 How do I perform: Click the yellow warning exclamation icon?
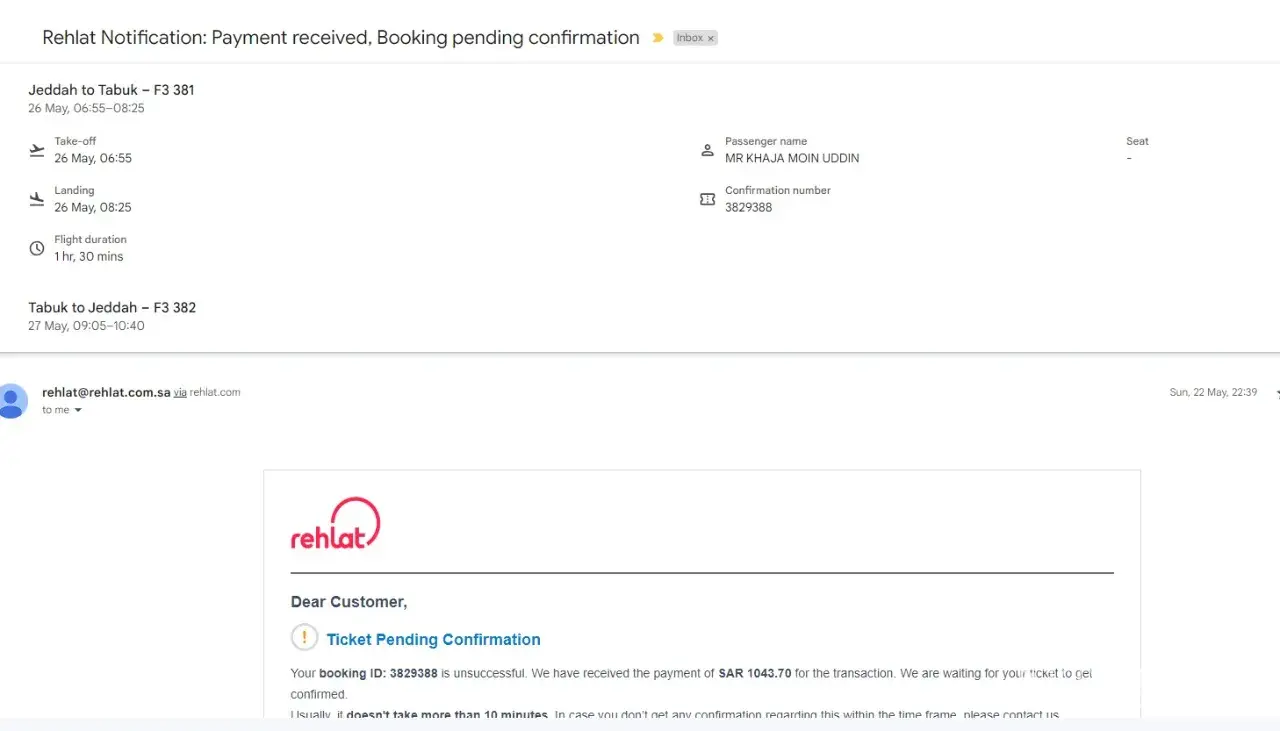point(304,637)
